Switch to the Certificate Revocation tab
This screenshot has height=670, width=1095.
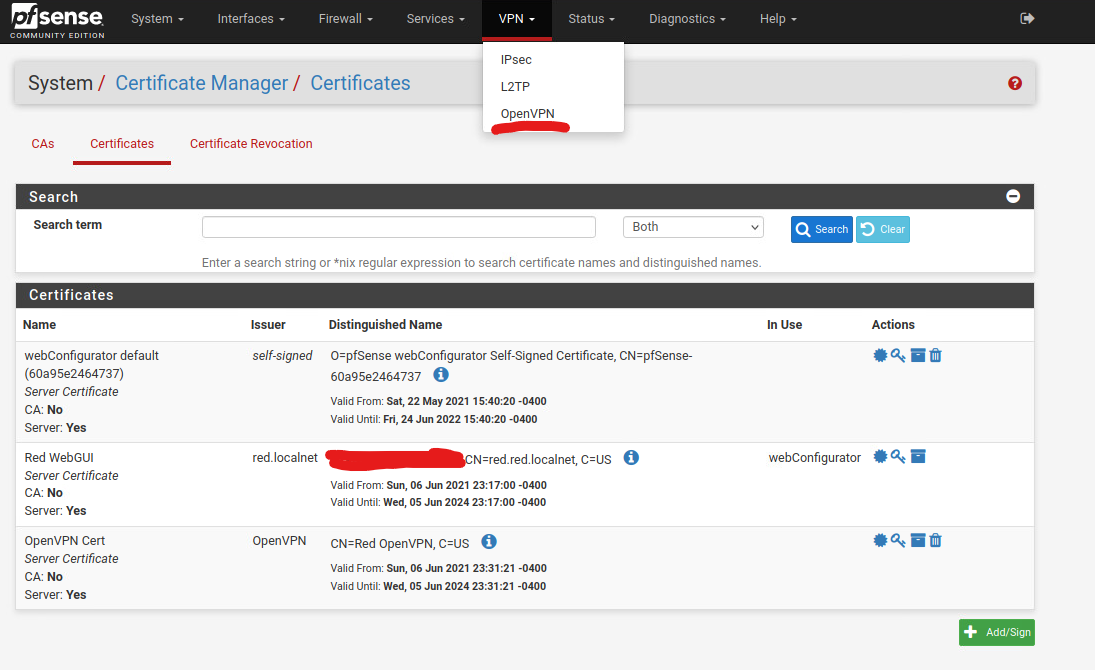pyautogui.click(x=251, y=144)
